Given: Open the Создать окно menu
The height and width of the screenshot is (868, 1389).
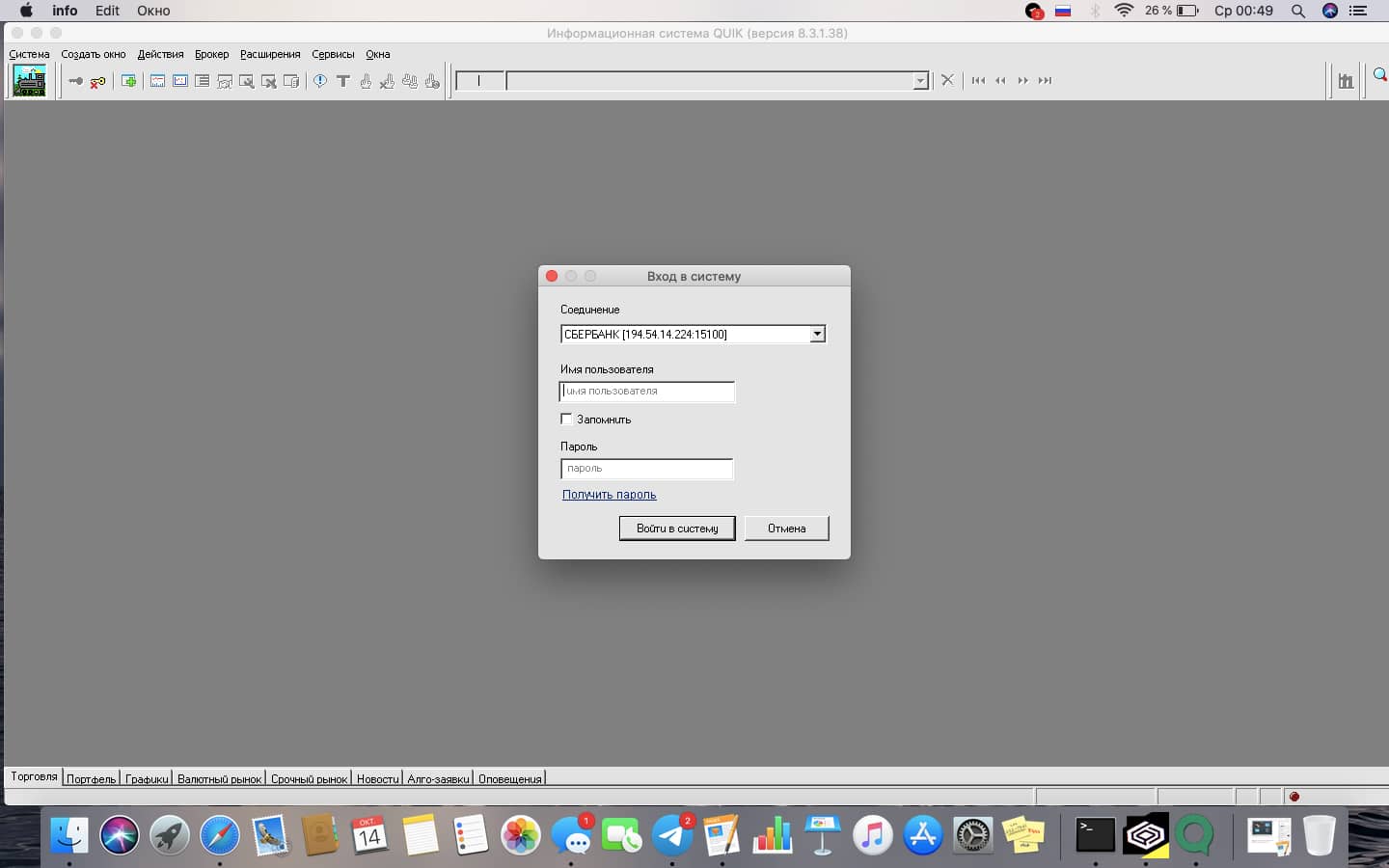Looking at the screenshot, I should [x=94, y=54].
